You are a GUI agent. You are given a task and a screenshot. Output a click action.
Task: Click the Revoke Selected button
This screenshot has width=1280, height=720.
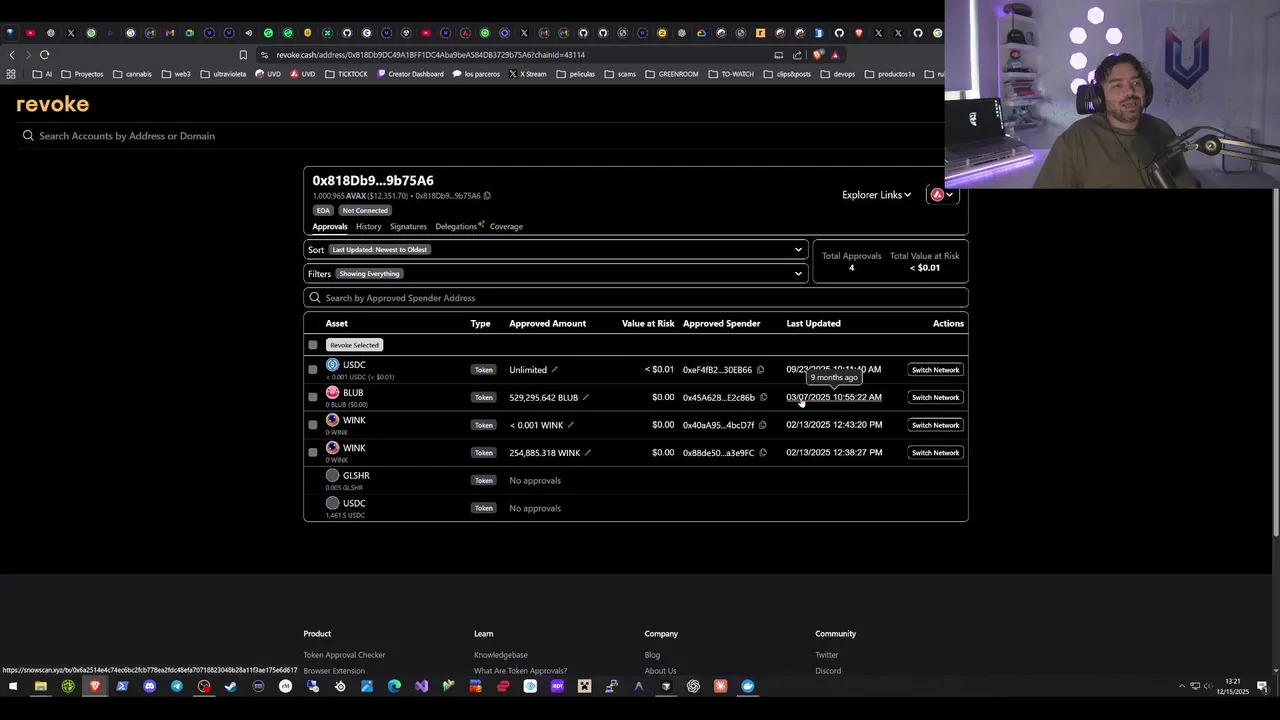(x=354, y=345)
